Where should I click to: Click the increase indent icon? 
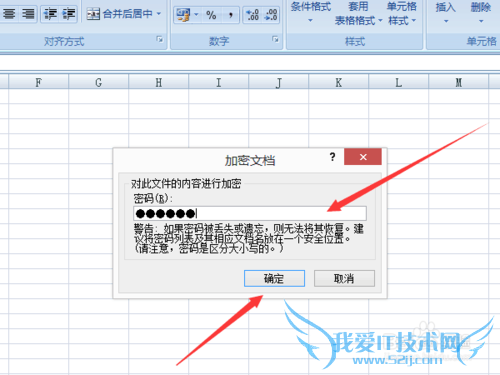coord(69,14)
